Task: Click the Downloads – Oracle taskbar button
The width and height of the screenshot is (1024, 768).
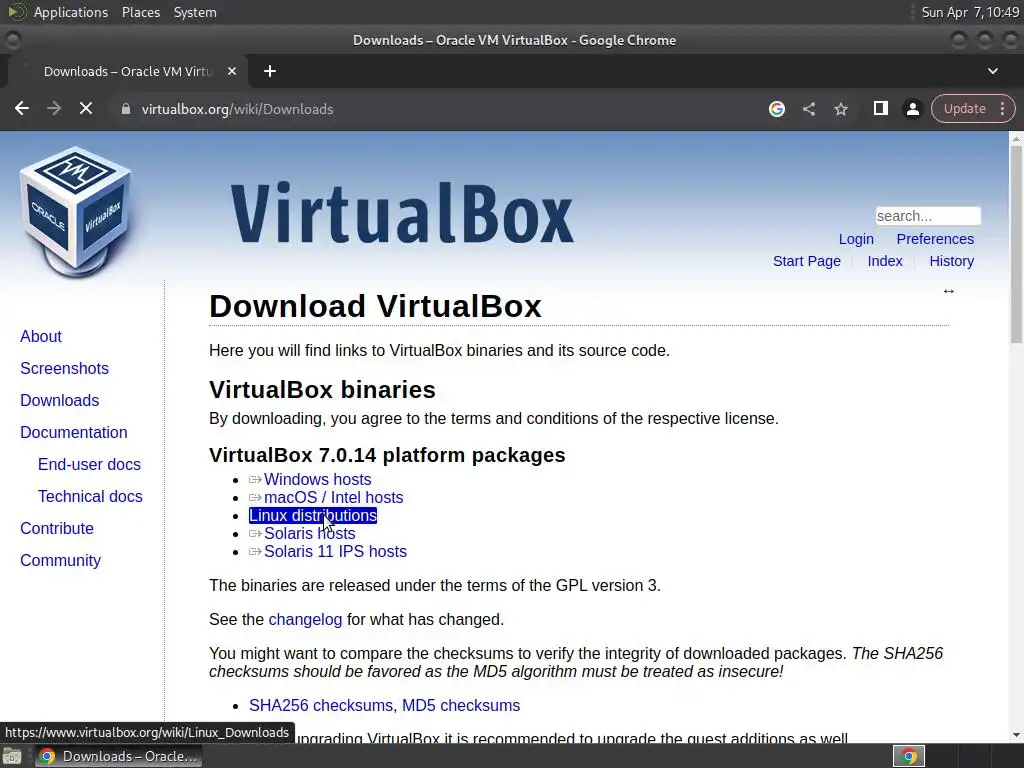Action: [x=118, y=756]
